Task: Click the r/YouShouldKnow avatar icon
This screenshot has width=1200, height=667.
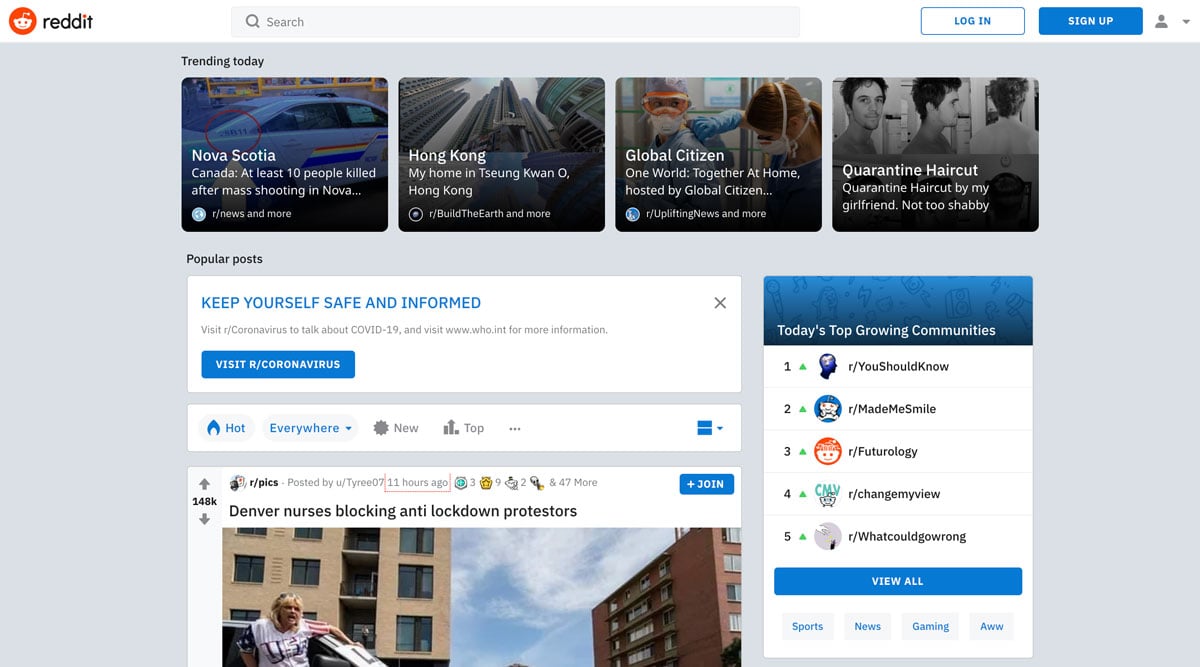Action: pyautogui.click(x=828, y=366)
